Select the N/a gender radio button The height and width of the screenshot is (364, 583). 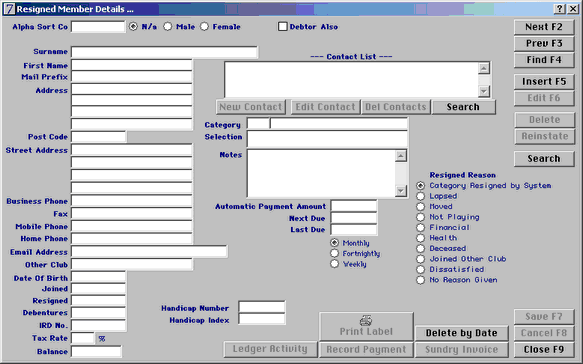click(133, 27)
